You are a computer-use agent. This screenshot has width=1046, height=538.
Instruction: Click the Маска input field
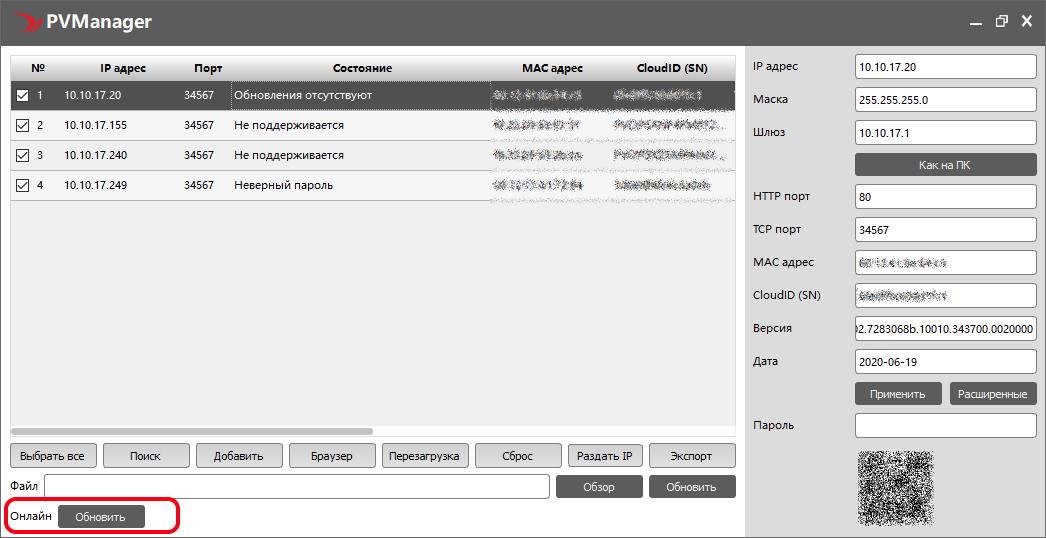click(x=945, y=100)
